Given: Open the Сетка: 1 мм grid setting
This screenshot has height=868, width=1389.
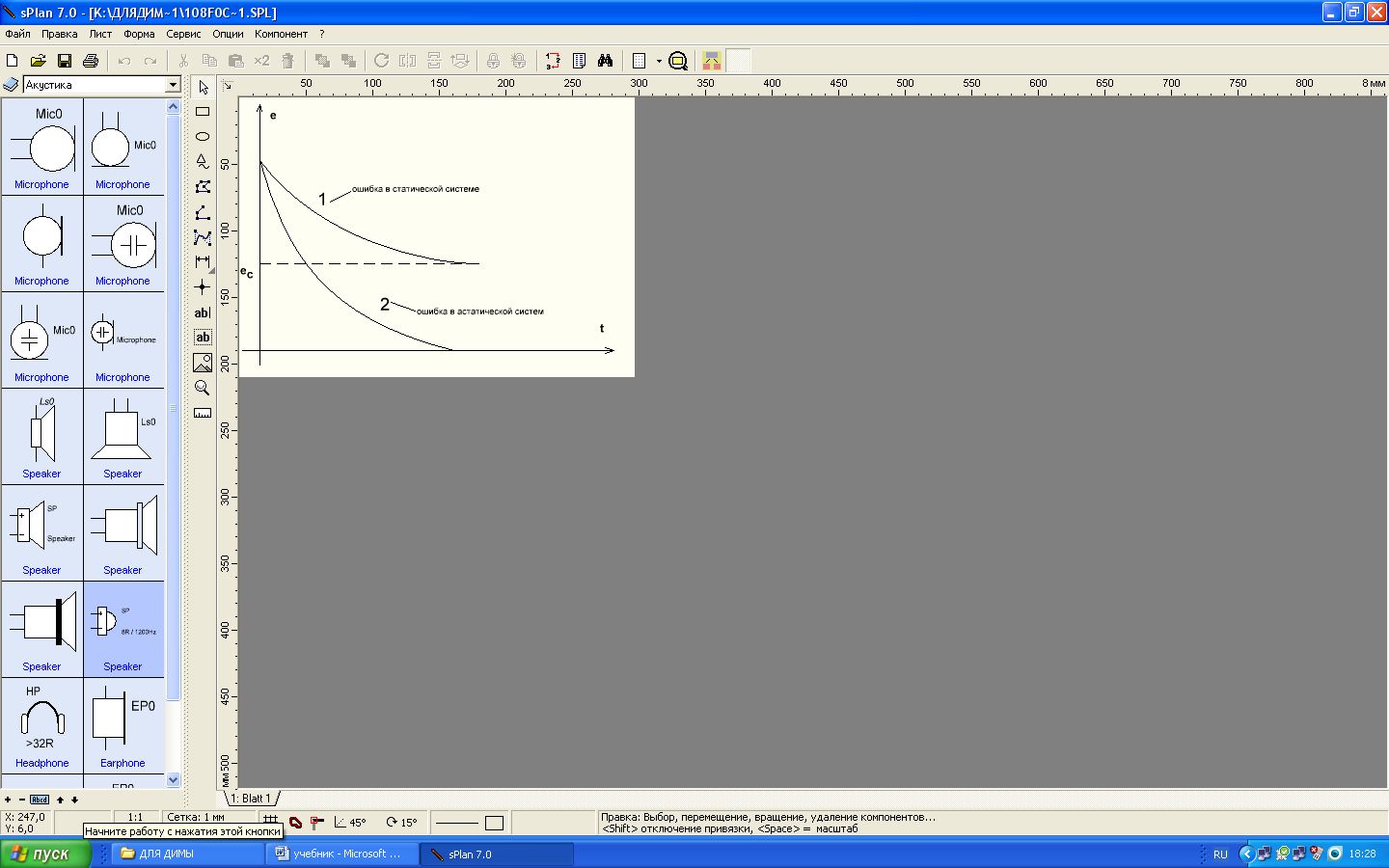Looking at the screenshot, I should (196, 817).
